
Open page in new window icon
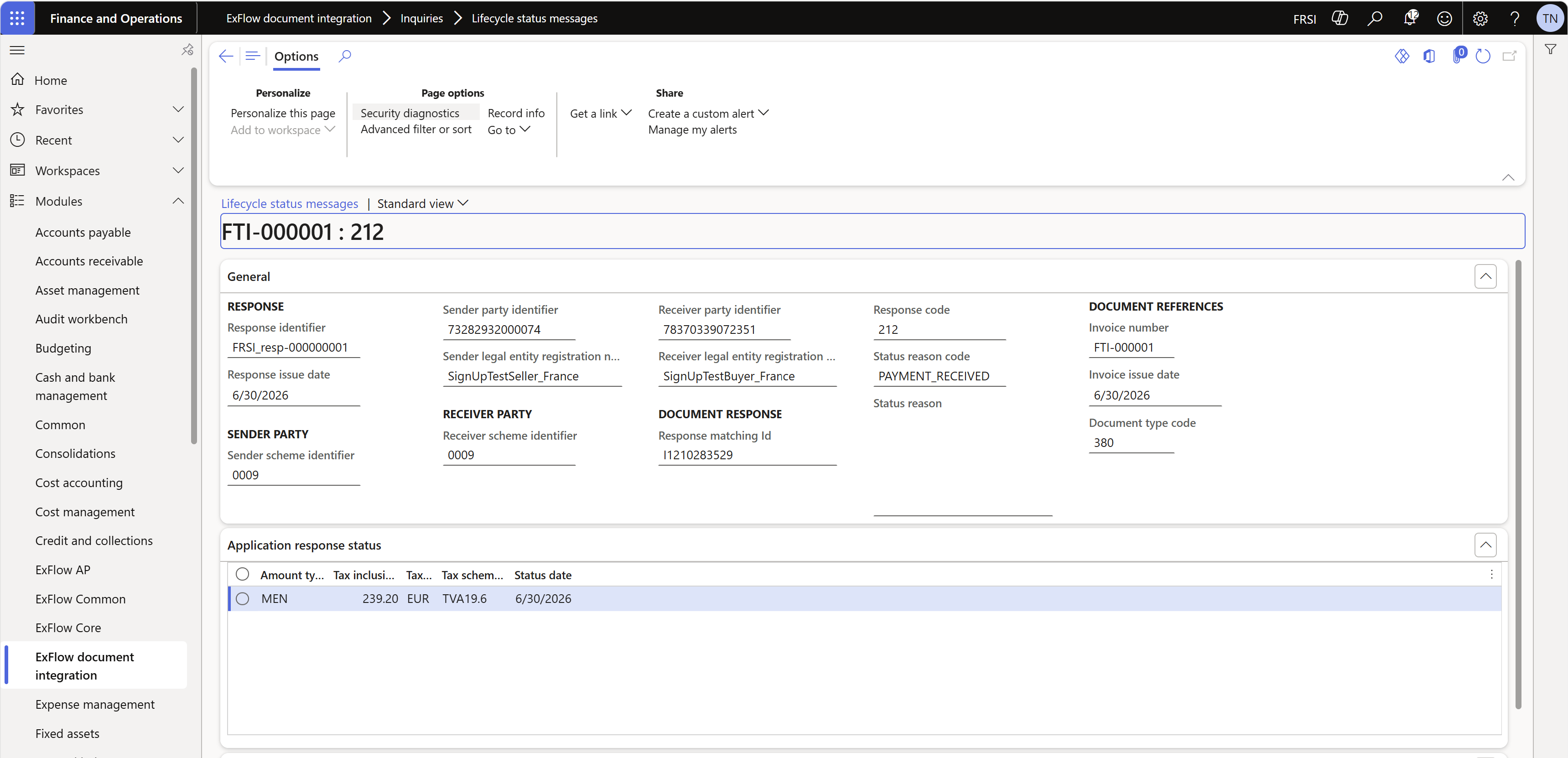click(x=1510, y=56)
